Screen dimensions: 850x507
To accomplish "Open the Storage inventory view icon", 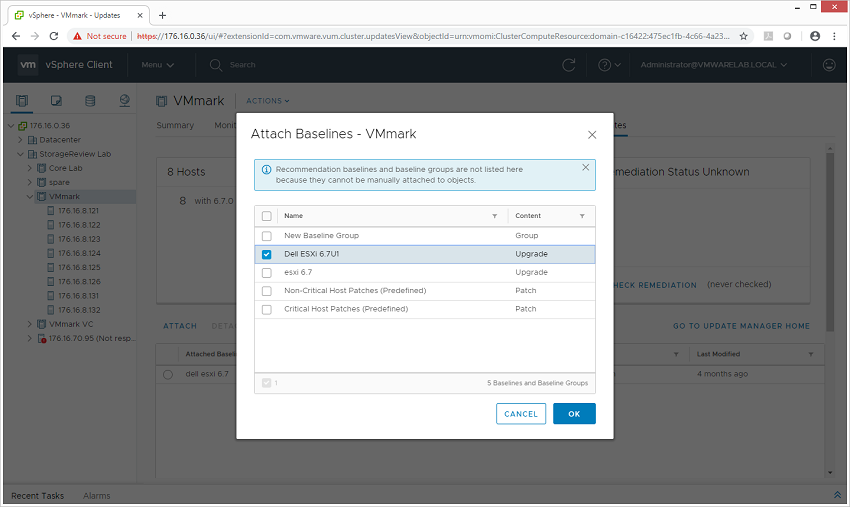I will (90, 101).
